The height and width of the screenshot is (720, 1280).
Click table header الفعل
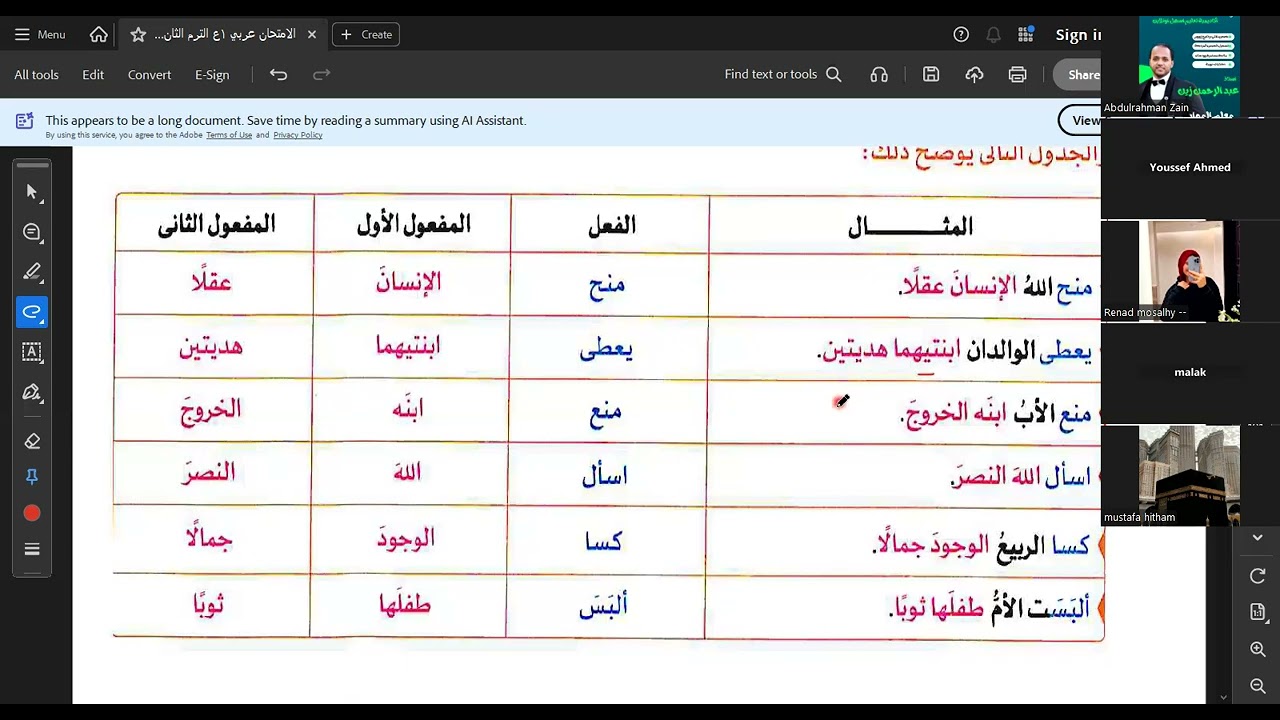(611, 225)
